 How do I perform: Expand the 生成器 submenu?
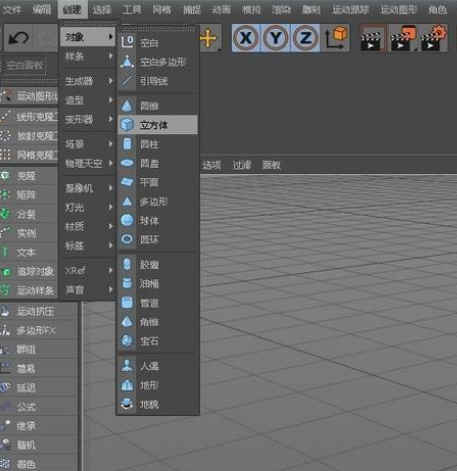click(87, 81)
